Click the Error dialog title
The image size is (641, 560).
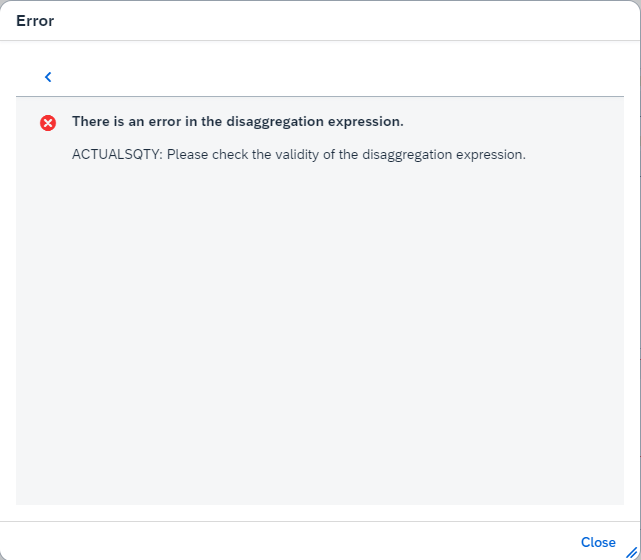[x=35, y=21]
